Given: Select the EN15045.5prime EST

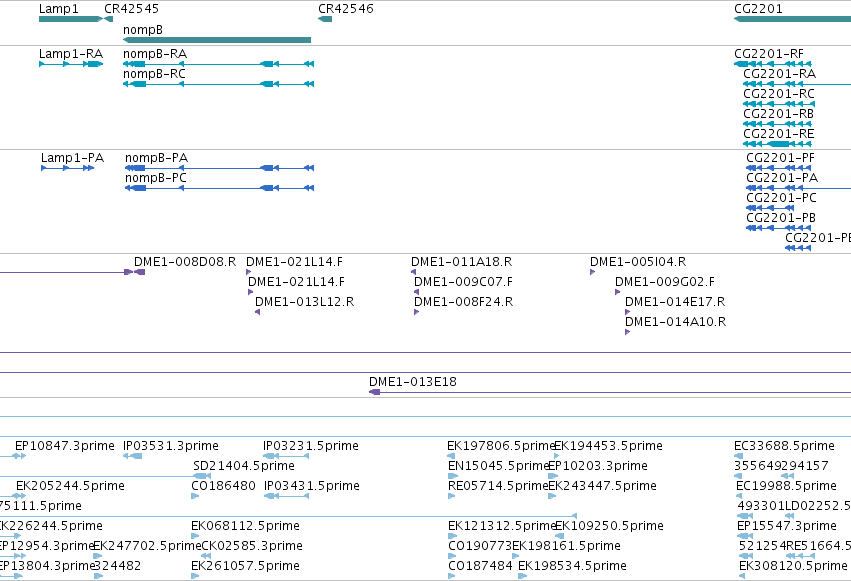Looking at the screenshot, I should click(453, 476).
